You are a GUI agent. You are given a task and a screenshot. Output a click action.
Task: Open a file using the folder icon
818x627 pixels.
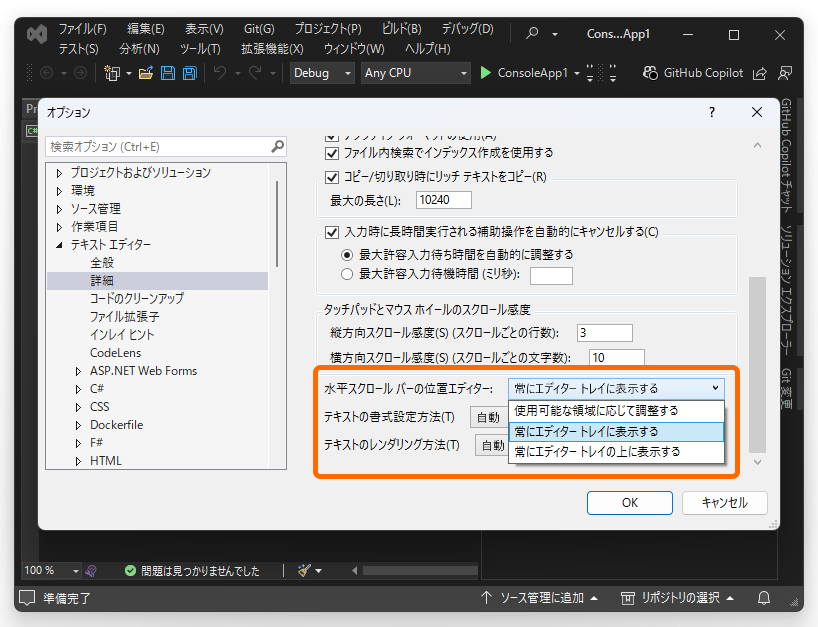coord(147,72)
